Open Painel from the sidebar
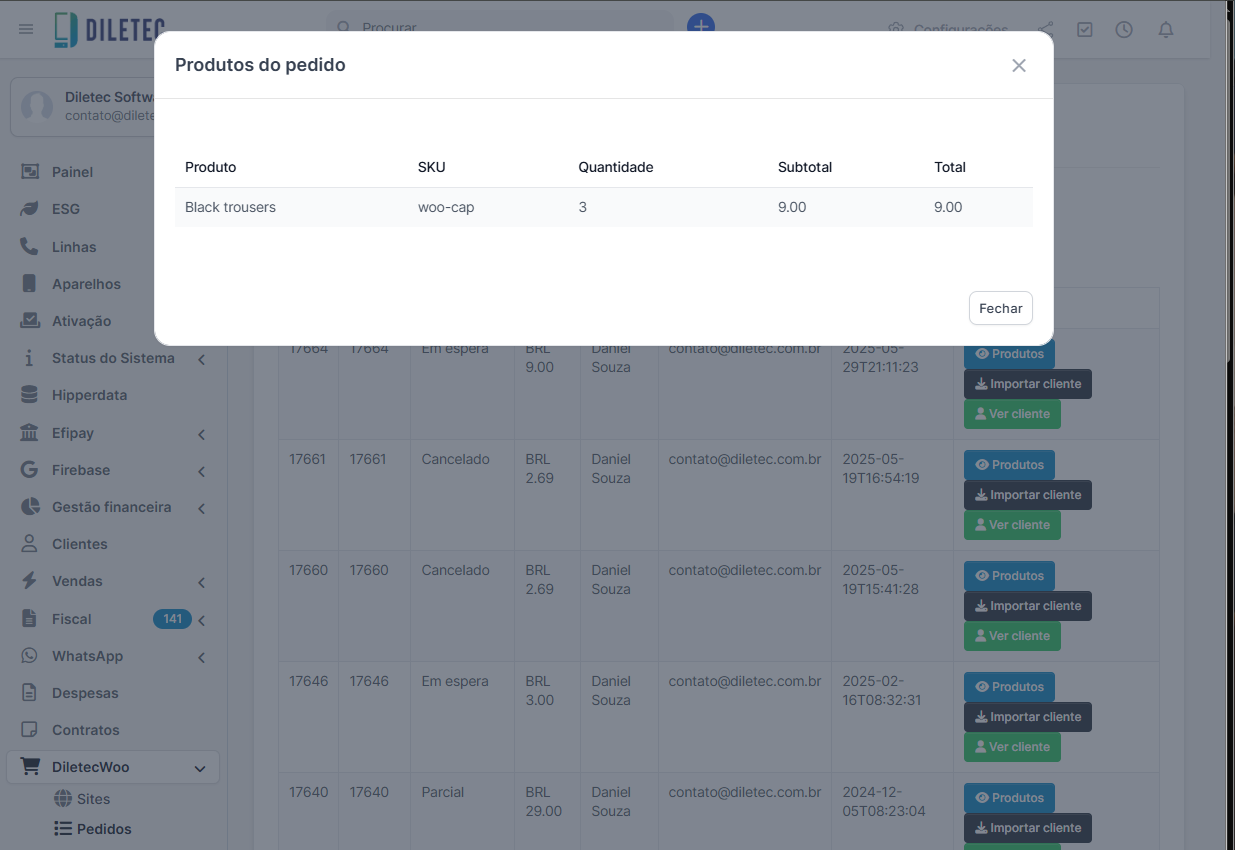Image resolution: width=1235 pixels, height=850 pixels. tap(72, 172)
